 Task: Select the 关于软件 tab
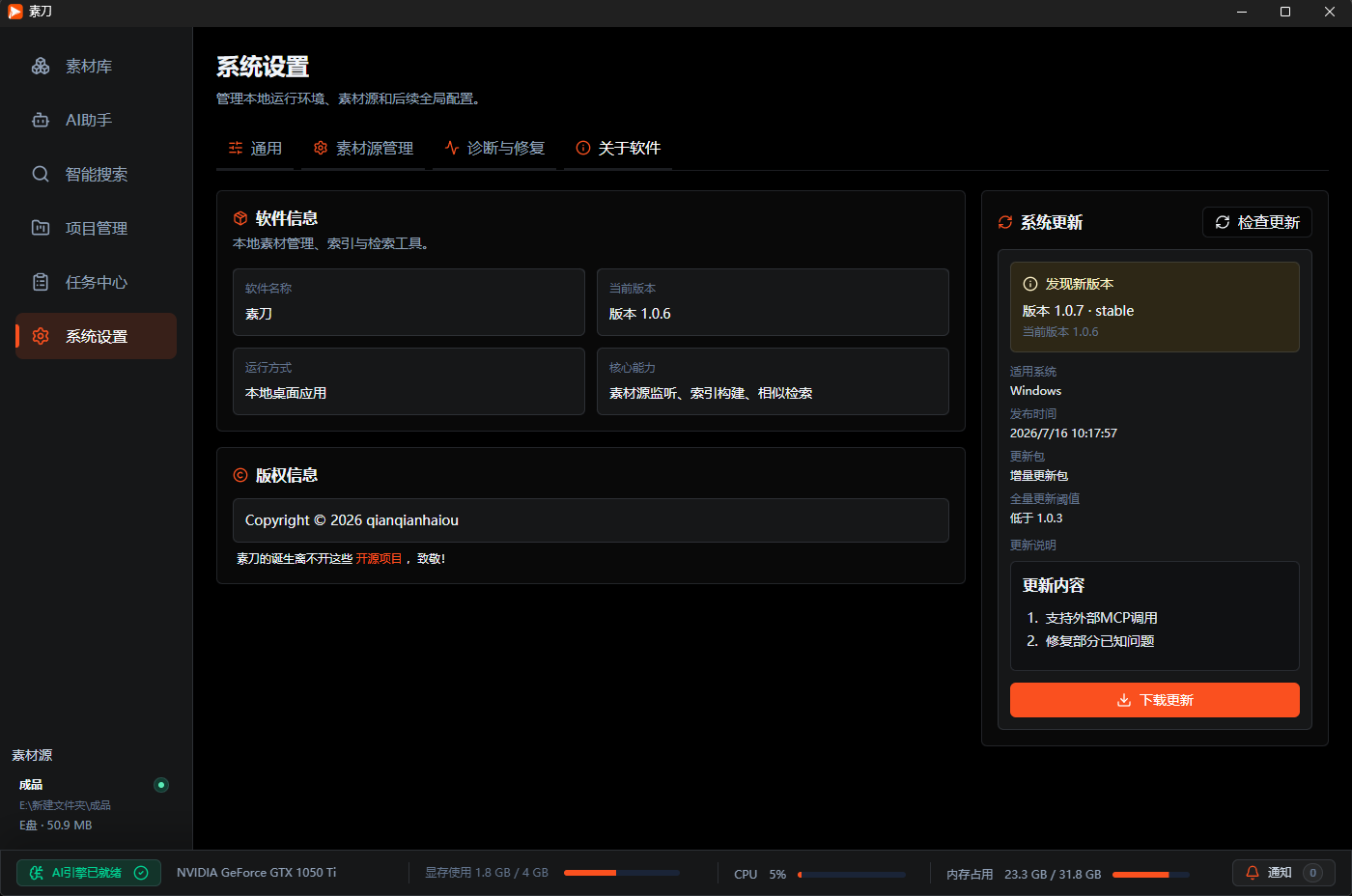[618, 148]
